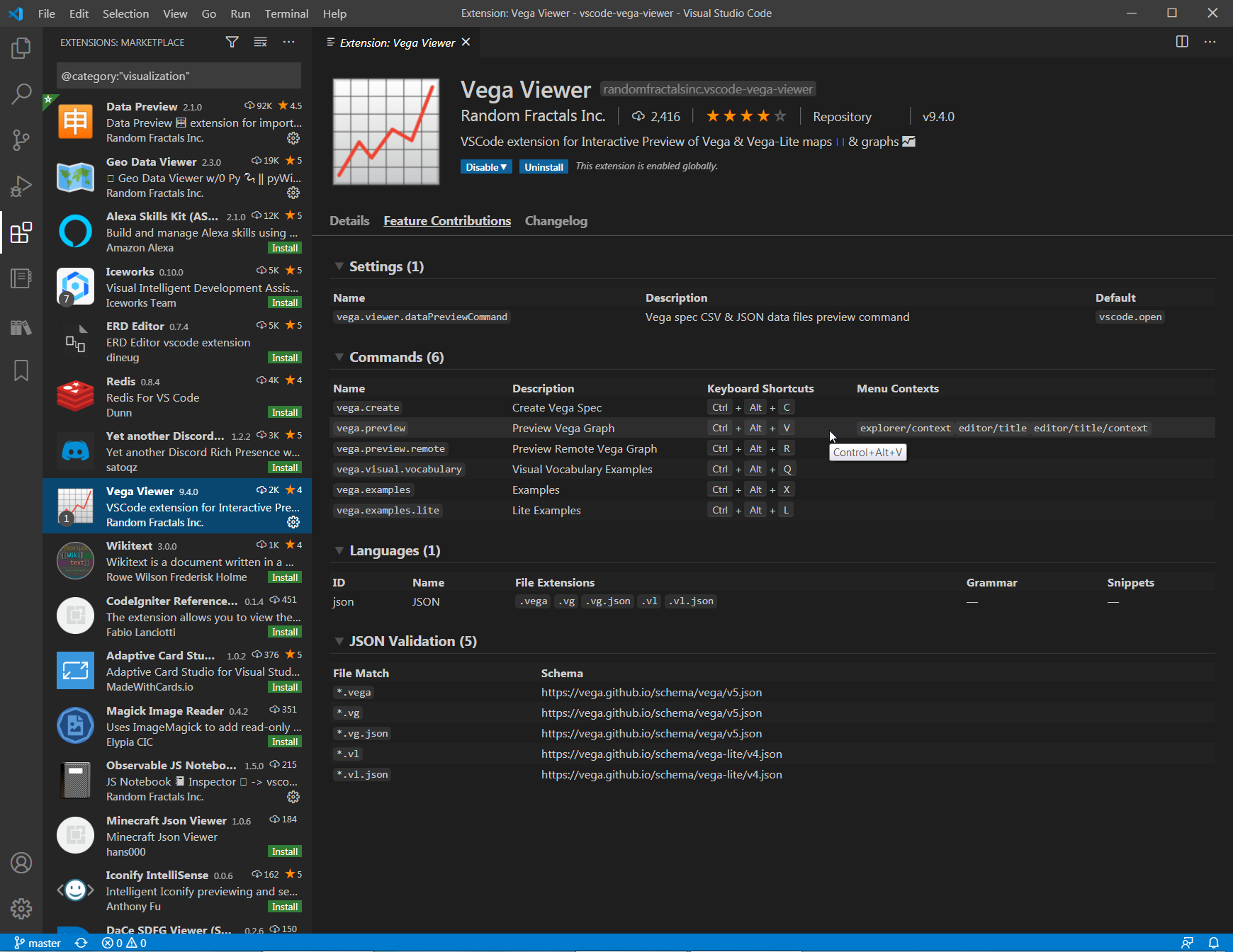Open manage gear for Vega Viewer item
Viewport: 1233px width, 952px height.
pyautogui.click(x=293, y=522)
